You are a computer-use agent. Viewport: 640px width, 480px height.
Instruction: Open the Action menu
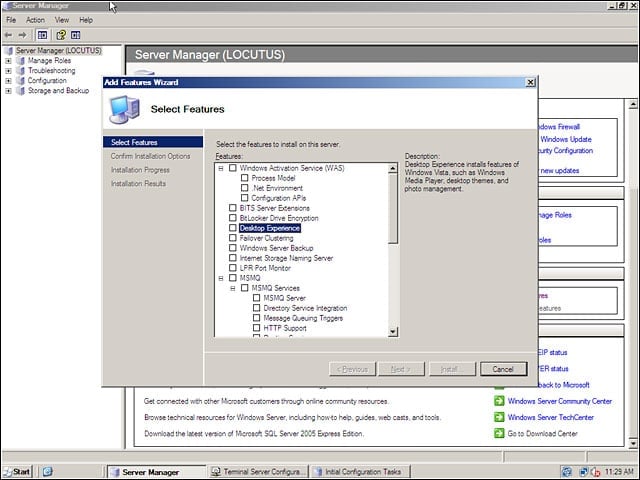35,20
